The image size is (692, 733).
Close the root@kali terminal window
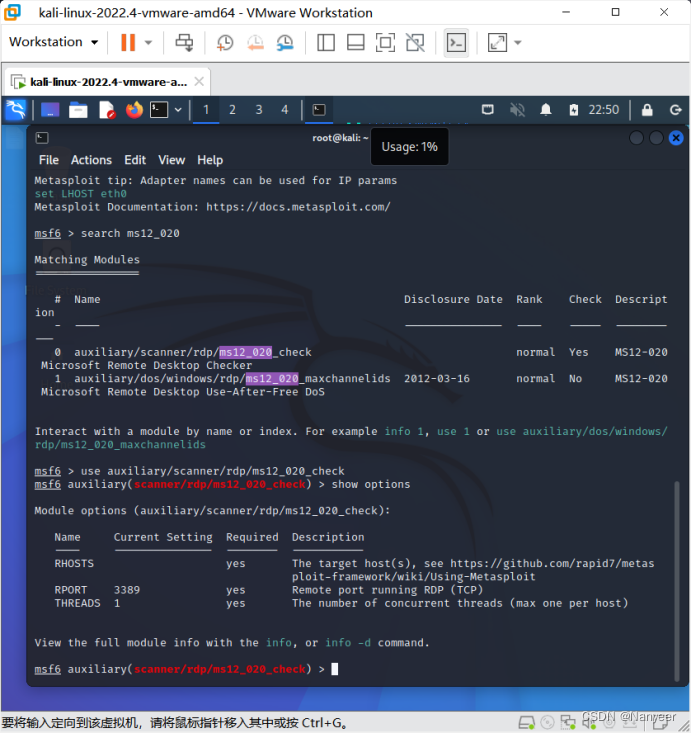point(676,138)
